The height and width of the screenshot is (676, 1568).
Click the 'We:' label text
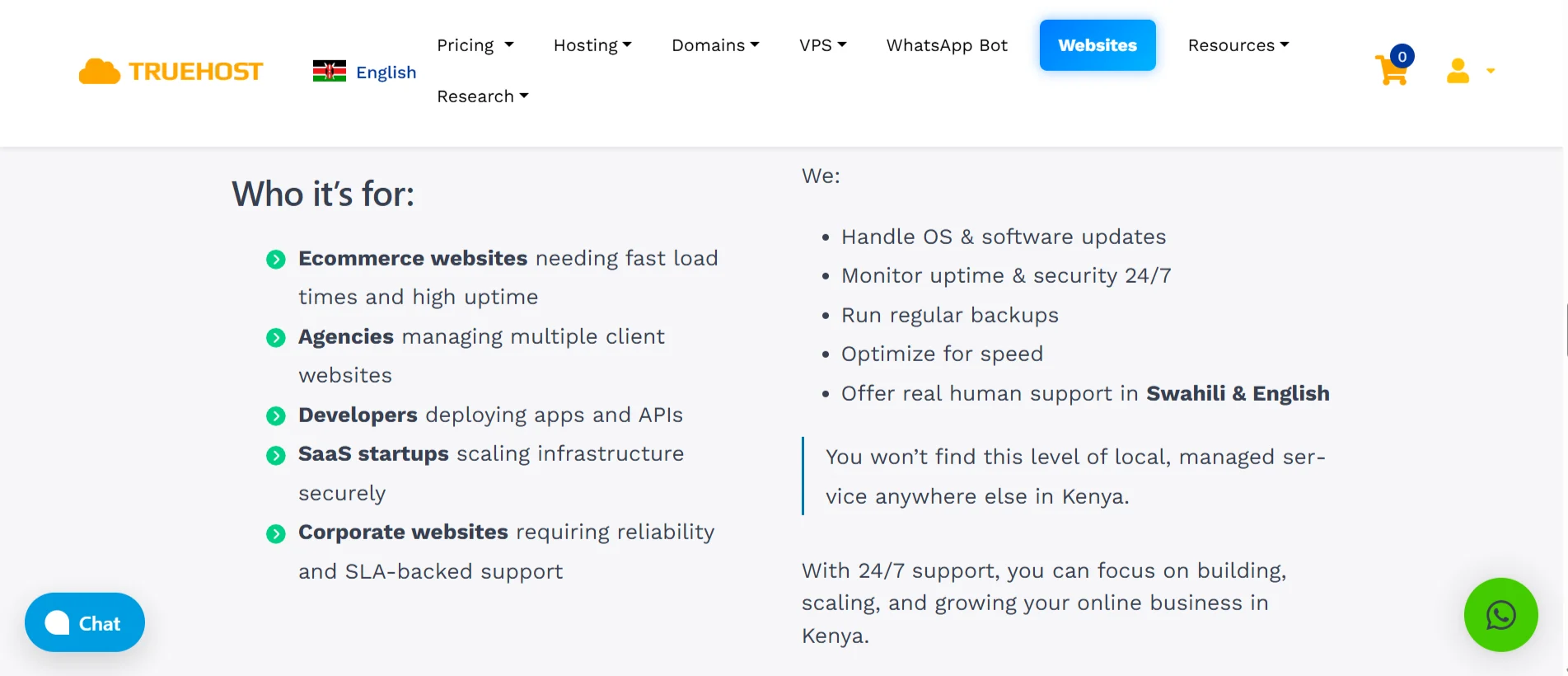[x=821, y=176]
